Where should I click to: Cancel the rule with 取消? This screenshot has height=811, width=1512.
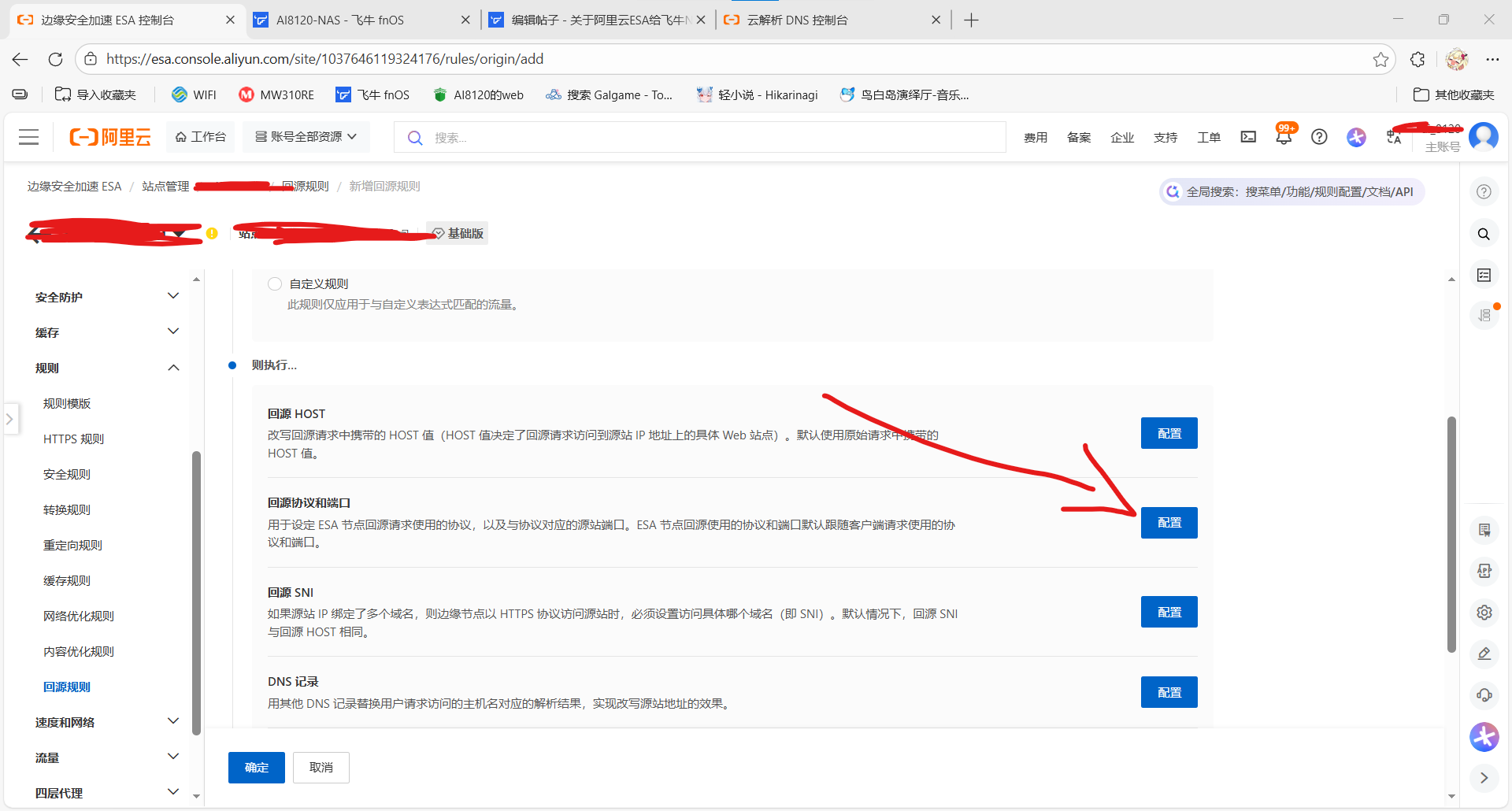321,768
